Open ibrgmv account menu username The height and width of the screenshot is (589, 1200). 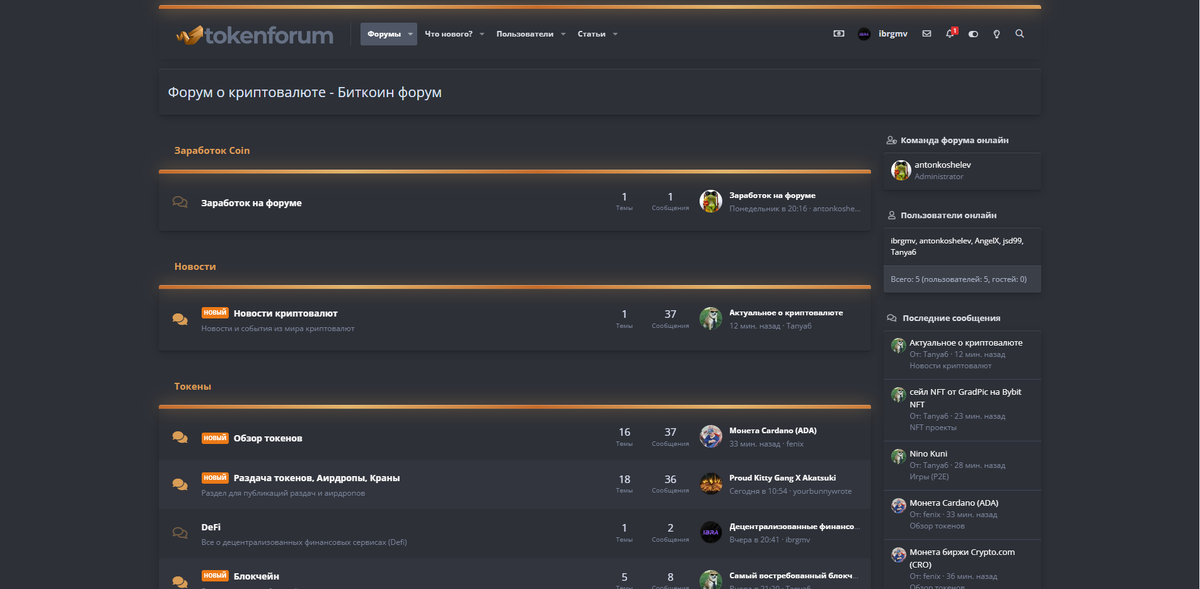tap(893, 34)
